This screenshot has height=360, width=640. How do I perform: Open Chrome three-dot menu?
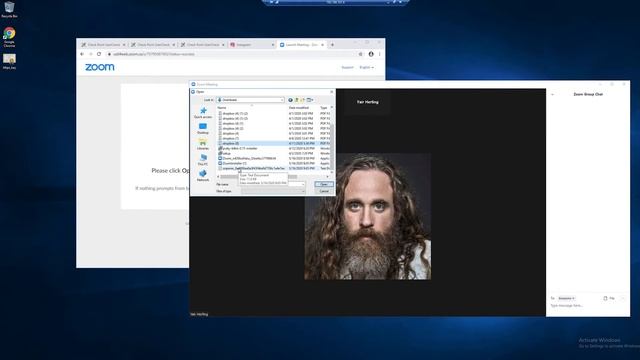tap(380, 54)
